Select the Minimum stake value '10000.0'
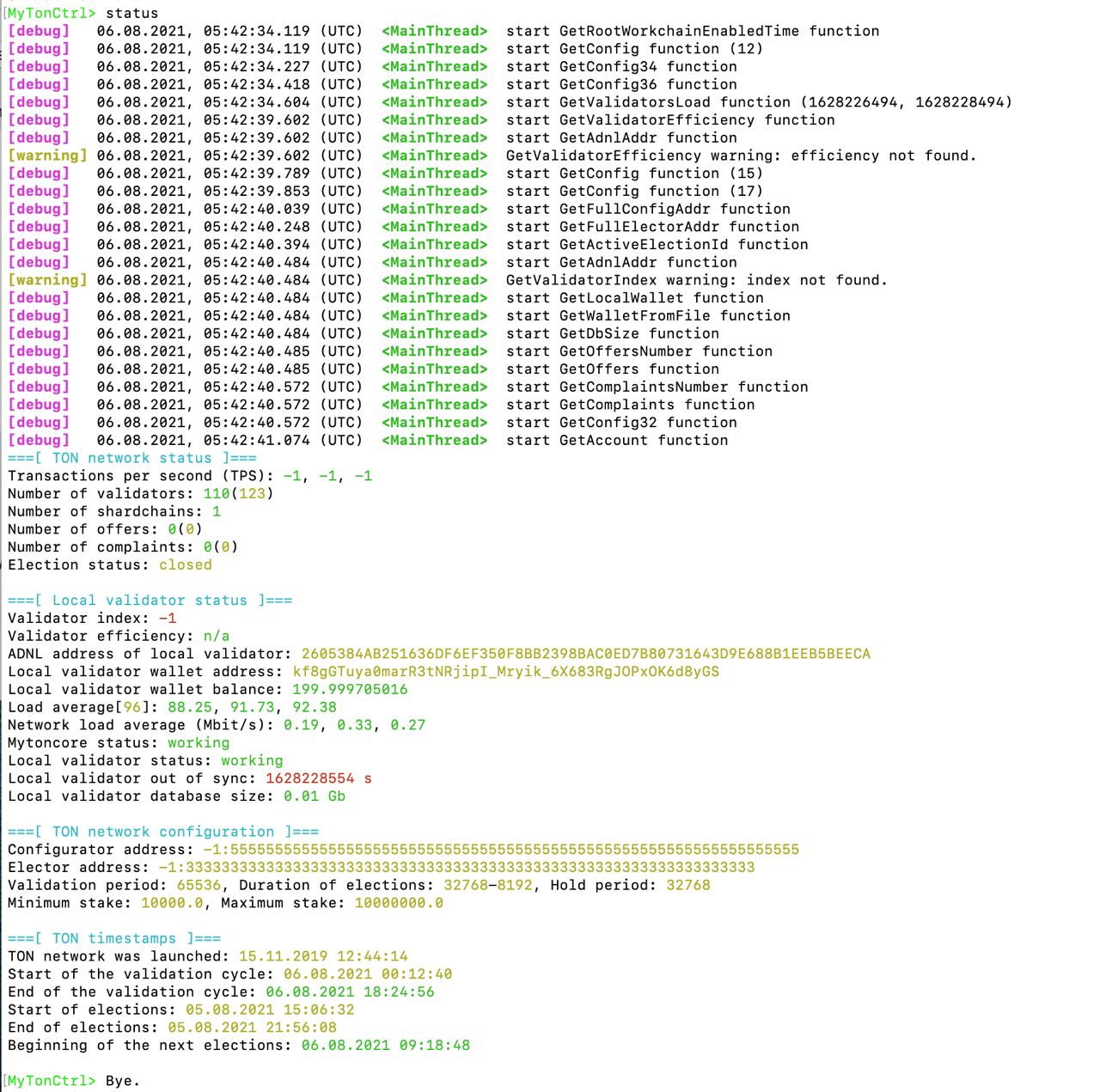The height and width of the screenshot is (1092, 1100). [x=172, y=903]
